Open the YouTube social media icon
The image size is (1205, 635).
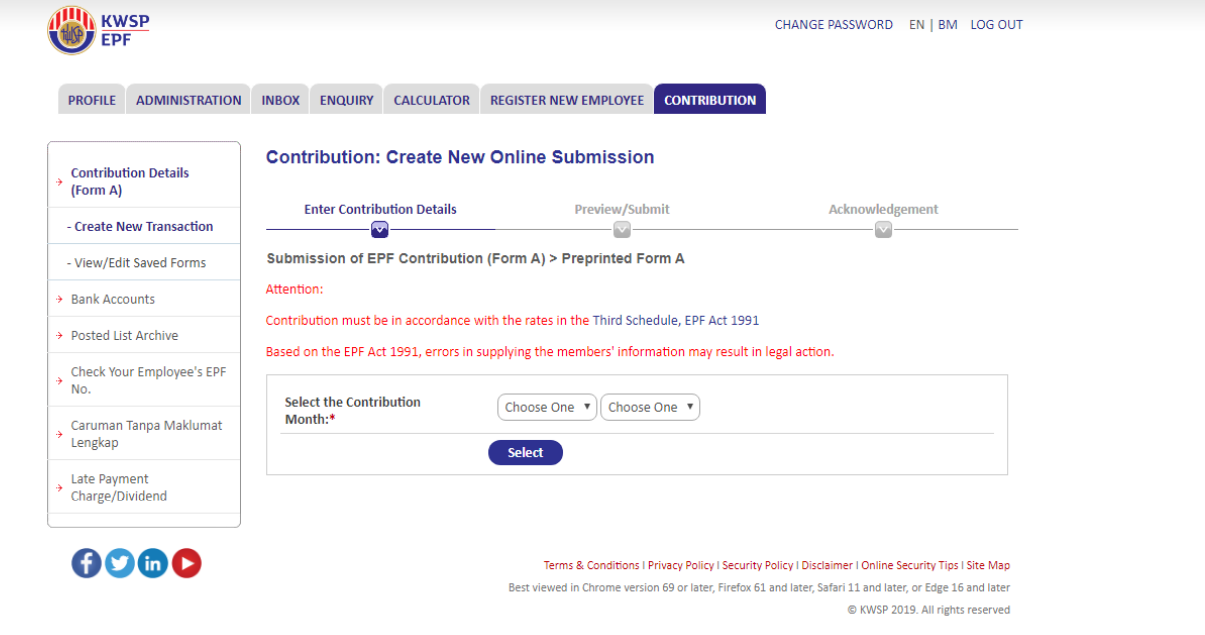(186, 563)
